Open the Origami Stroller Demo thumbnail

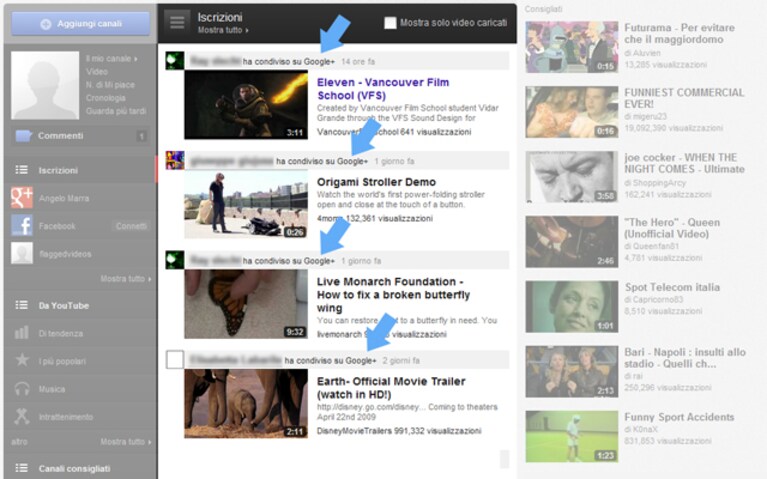tap(246, 204)
